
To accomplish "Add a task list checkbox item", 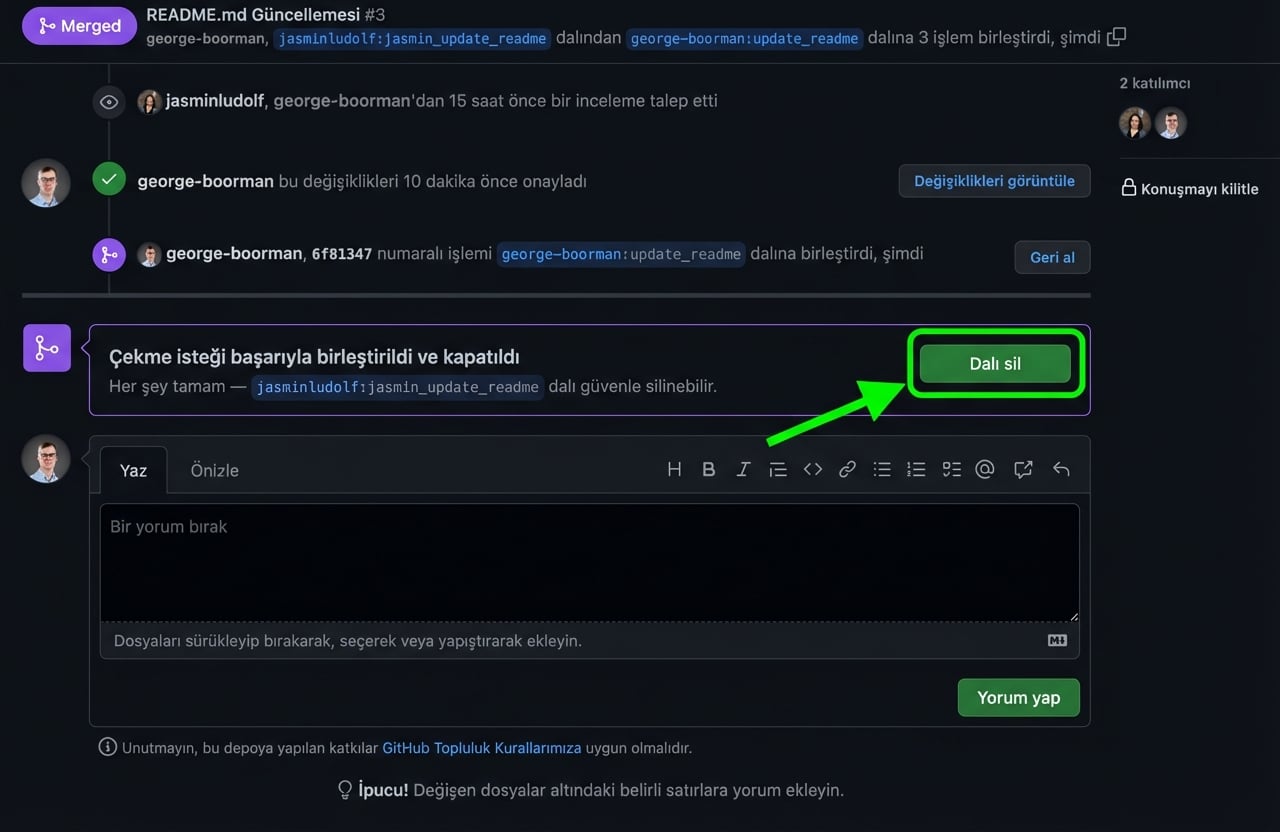I will (951, 469).
